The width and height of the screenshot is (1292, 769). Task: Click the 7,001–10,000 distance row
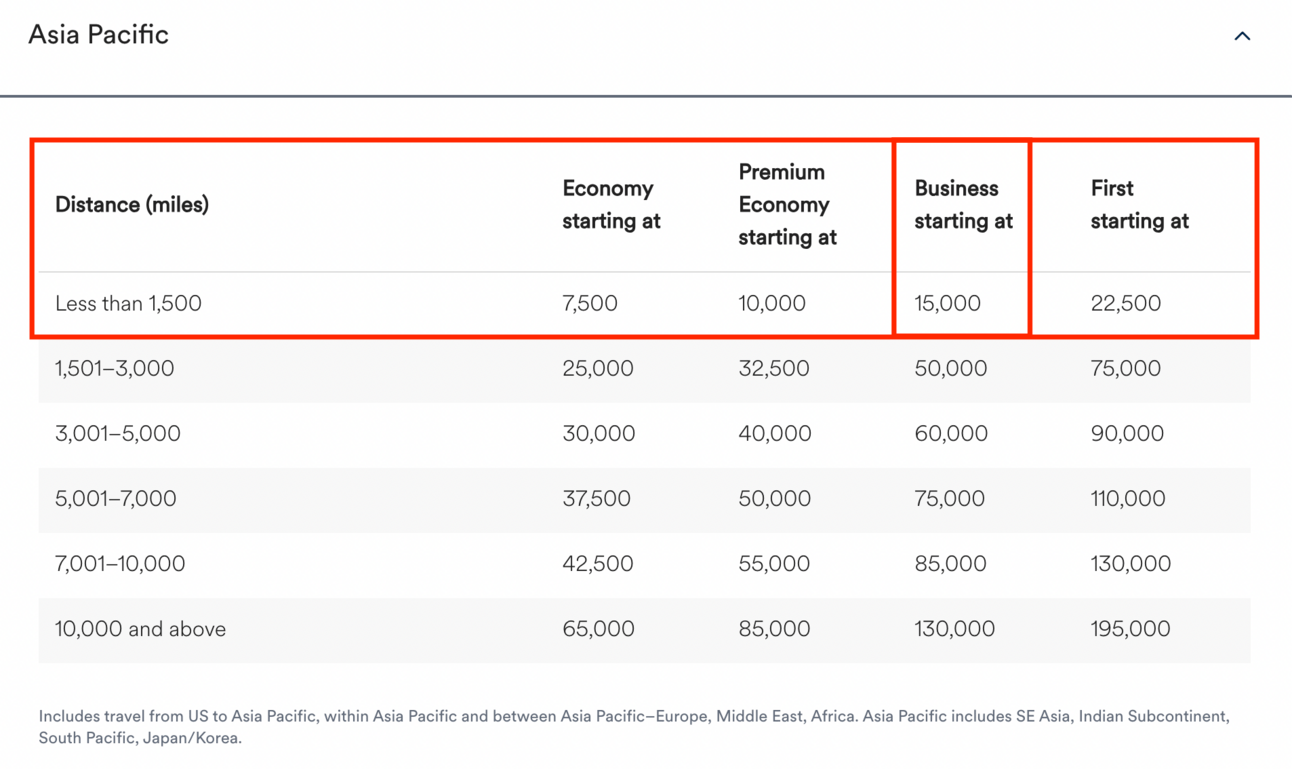point(644,563)
